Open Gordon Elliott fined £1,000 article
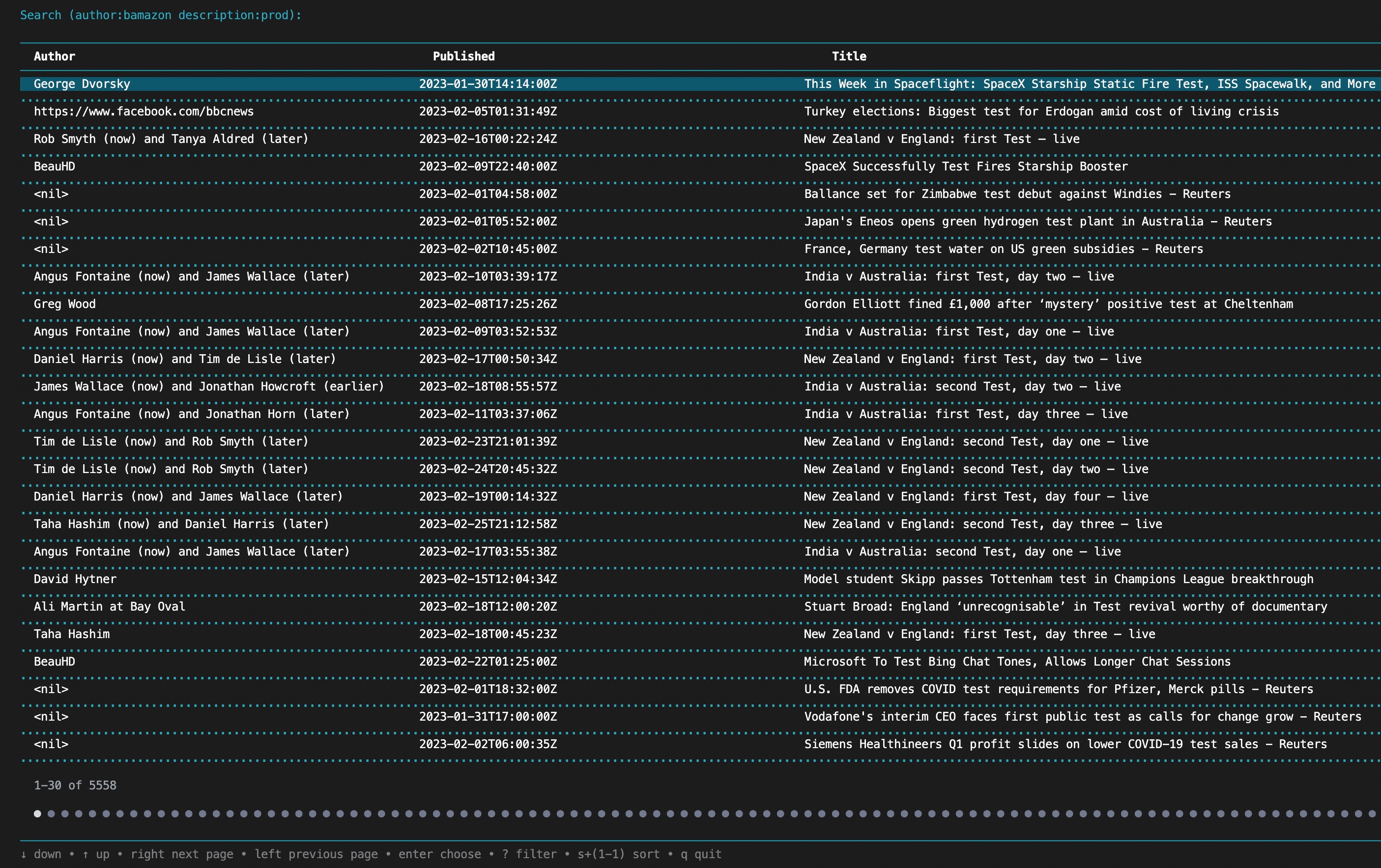The image size is (1381, 868). pos(1048,304)
